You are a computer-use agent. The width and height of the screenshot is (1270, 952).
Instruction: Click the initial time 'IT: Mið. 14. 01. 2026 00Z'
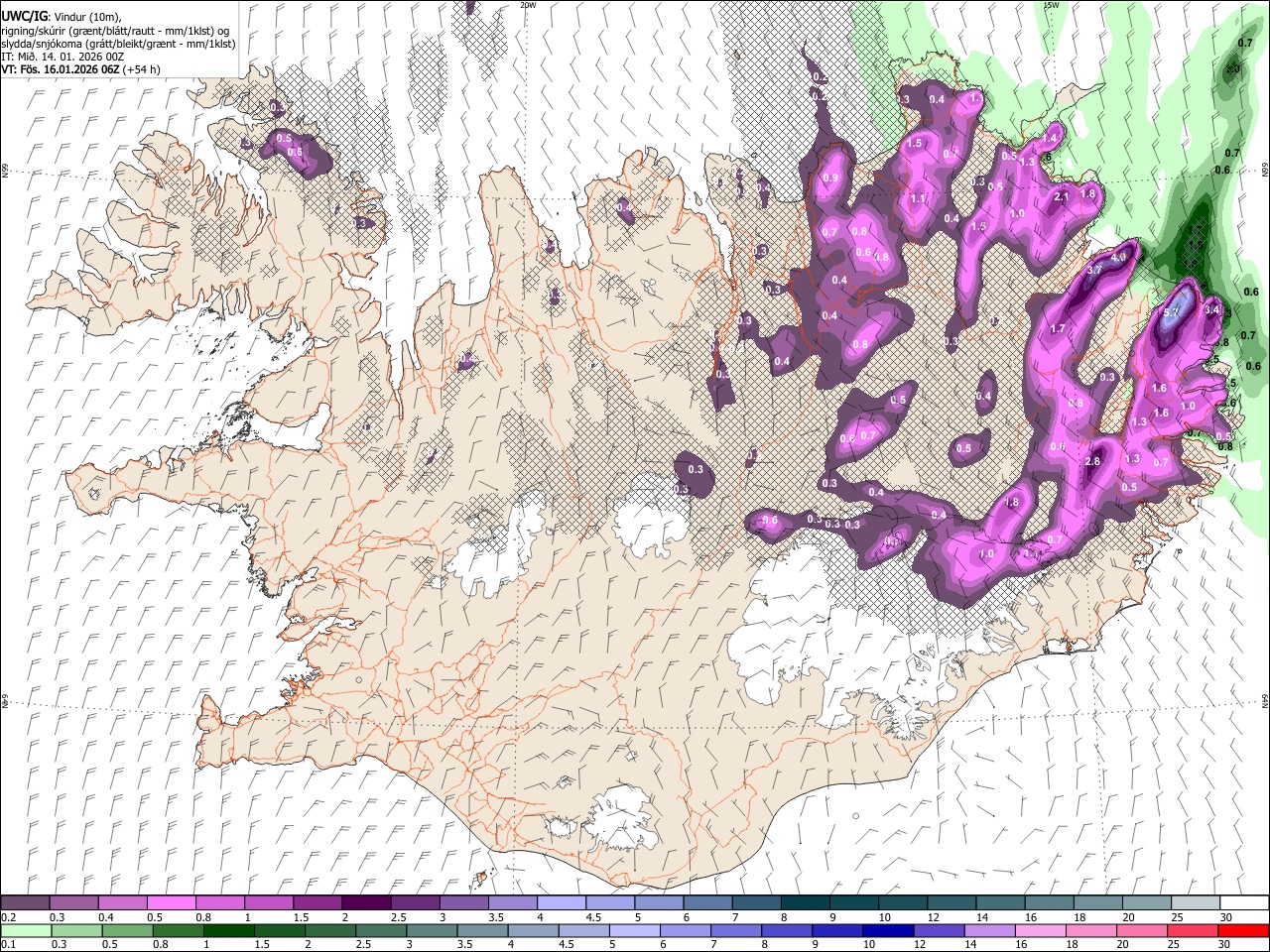(63, 57)
